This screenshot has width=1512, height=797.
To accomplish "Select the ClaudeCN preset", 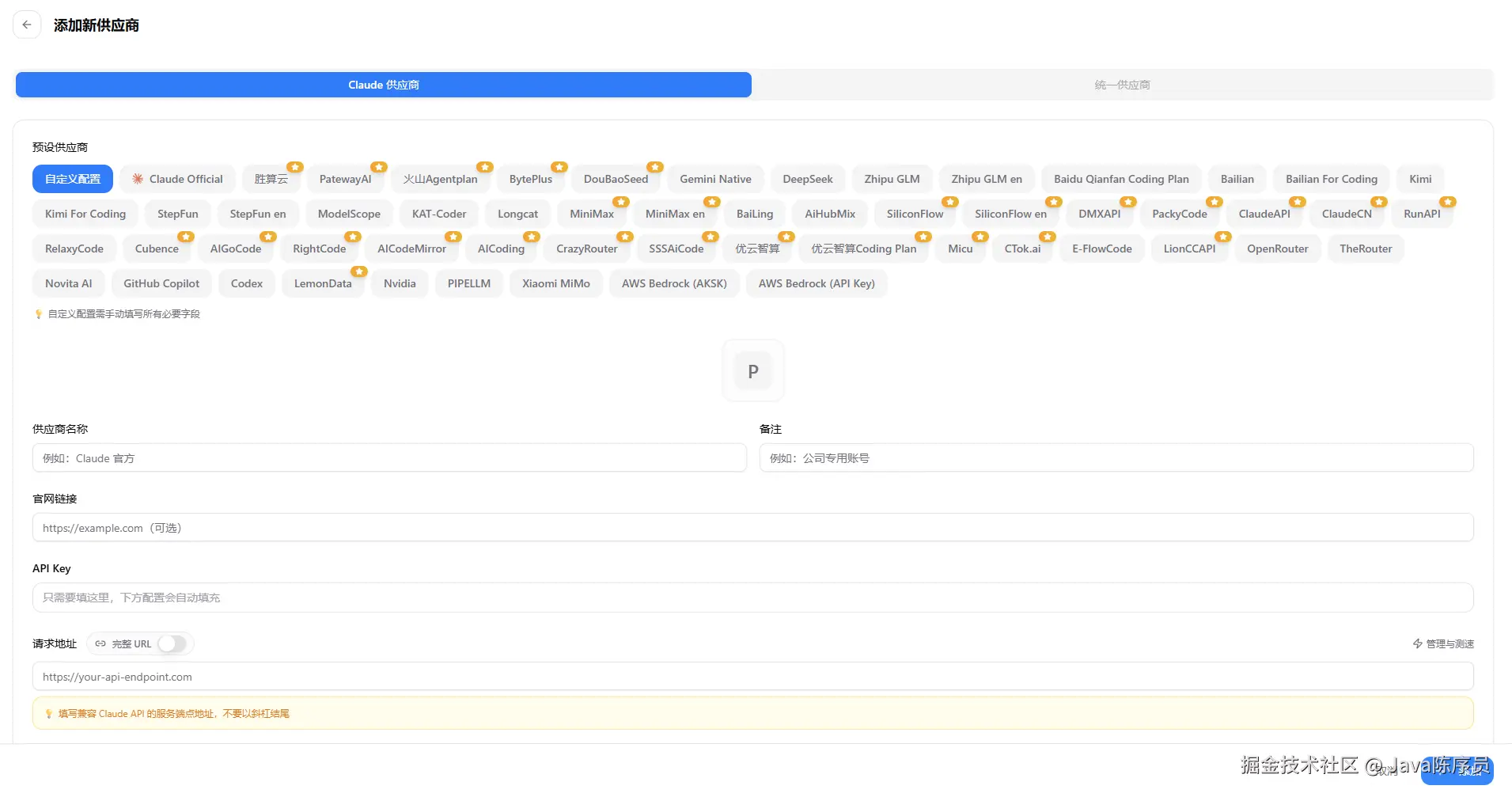I will click(x=1347, y=214).
